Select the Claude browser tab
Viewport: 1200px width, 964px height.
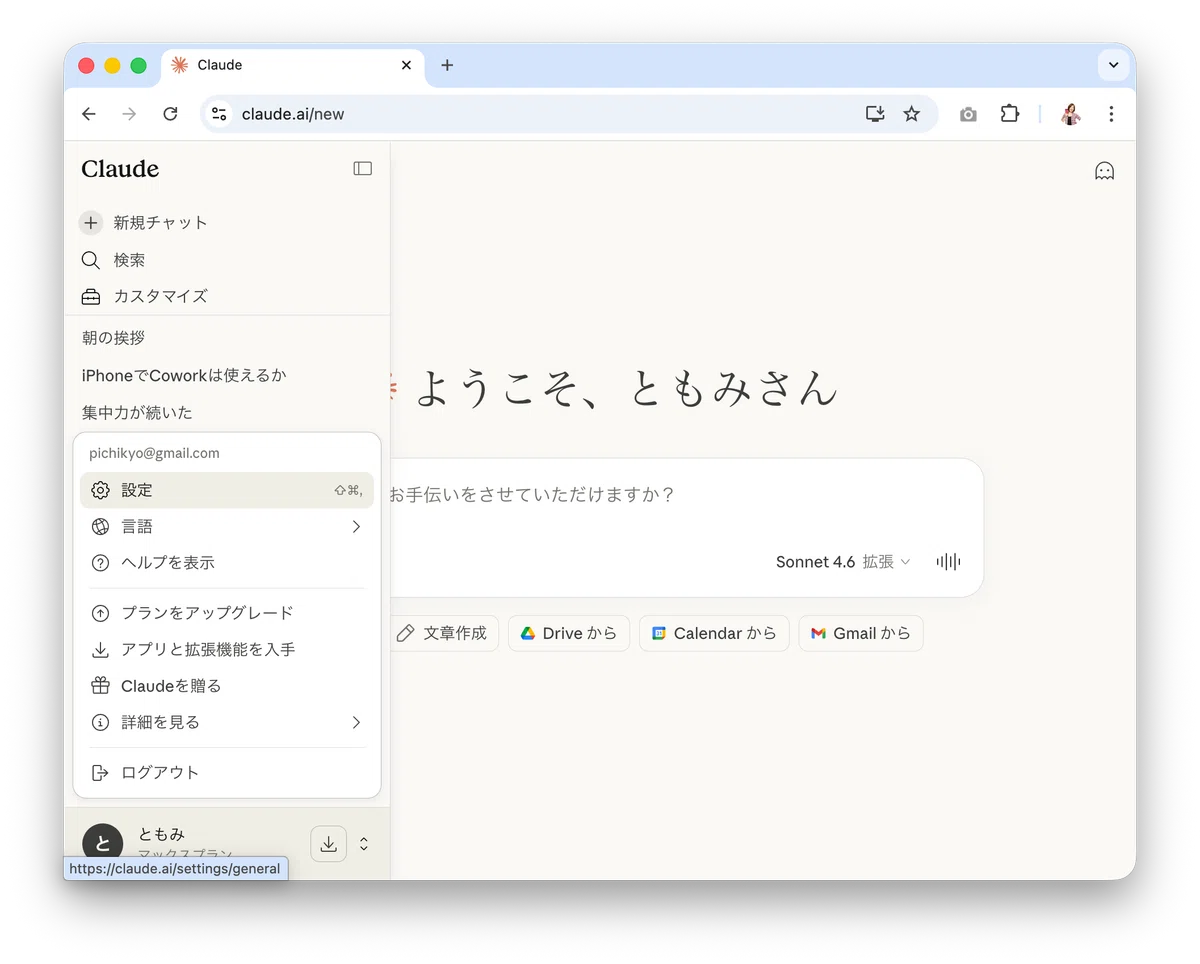point(292,65)
